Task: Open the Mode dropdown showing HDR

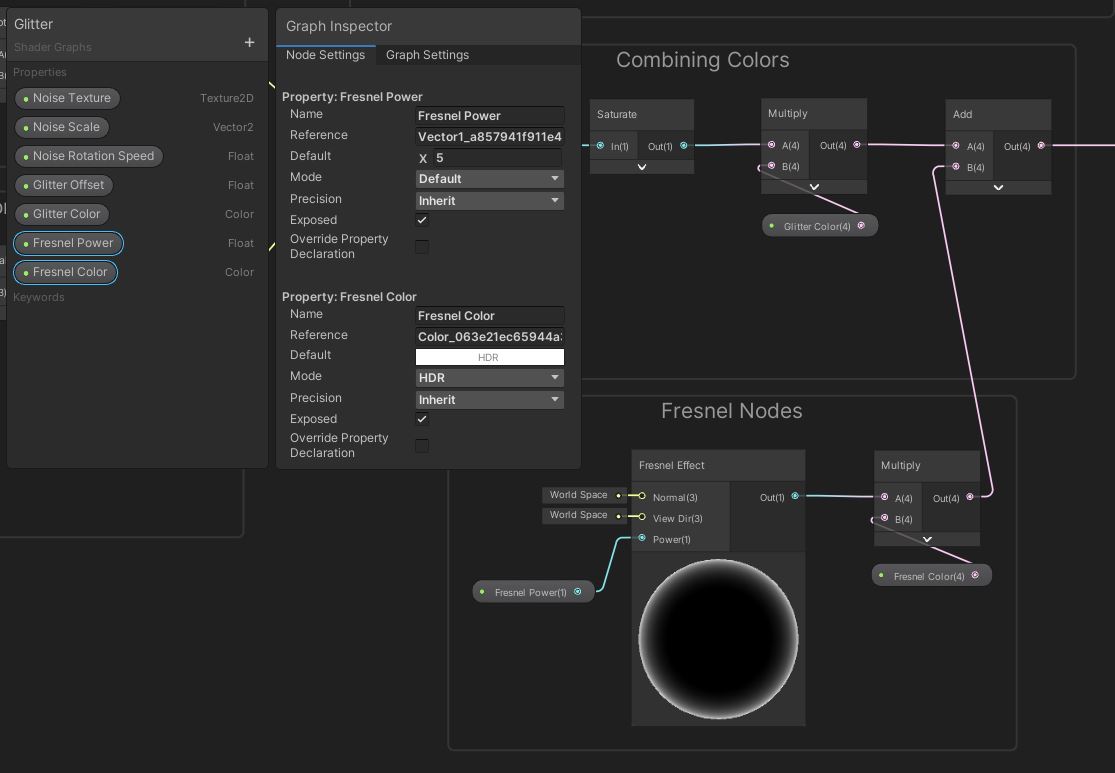Action: pyautogui.click(x=489, y=378)
